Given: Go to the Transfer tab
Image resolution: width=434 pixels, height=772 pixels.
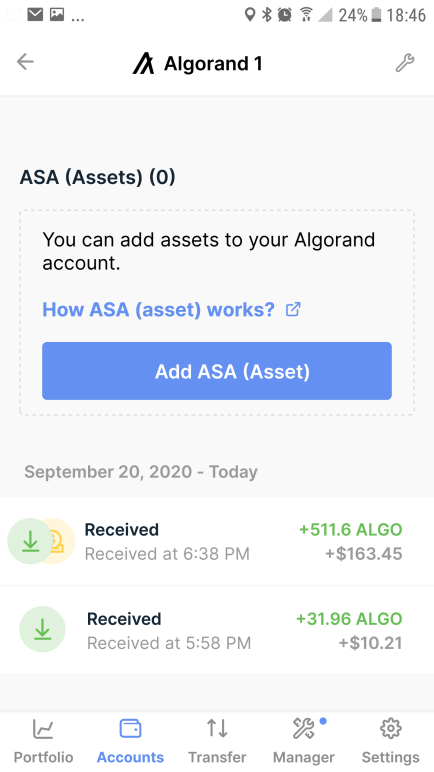Looking at the screenshot, I should (x=217, y=741).
